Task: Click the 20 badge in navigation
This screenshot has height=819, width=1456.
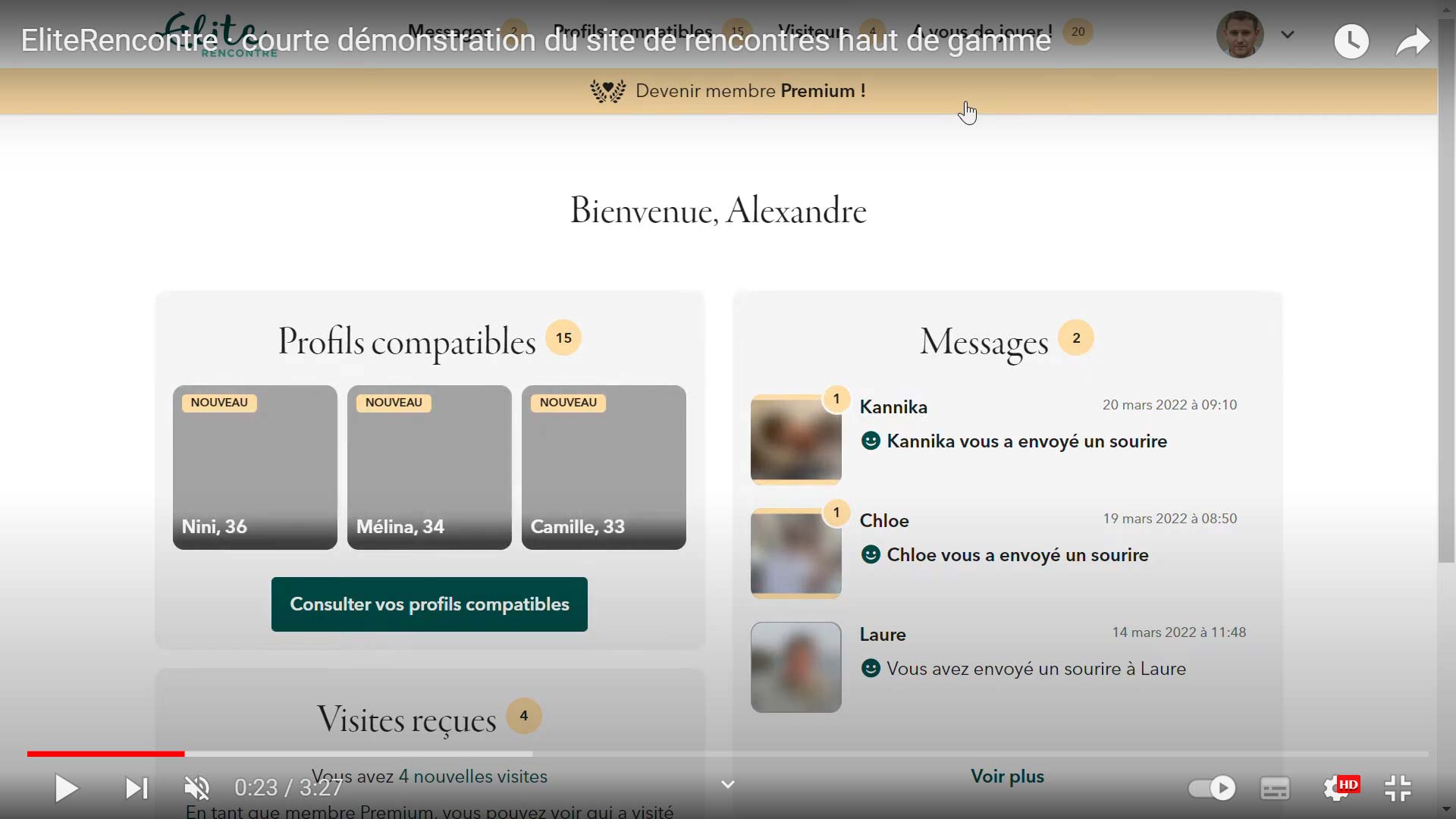Action: point(1078,32)
